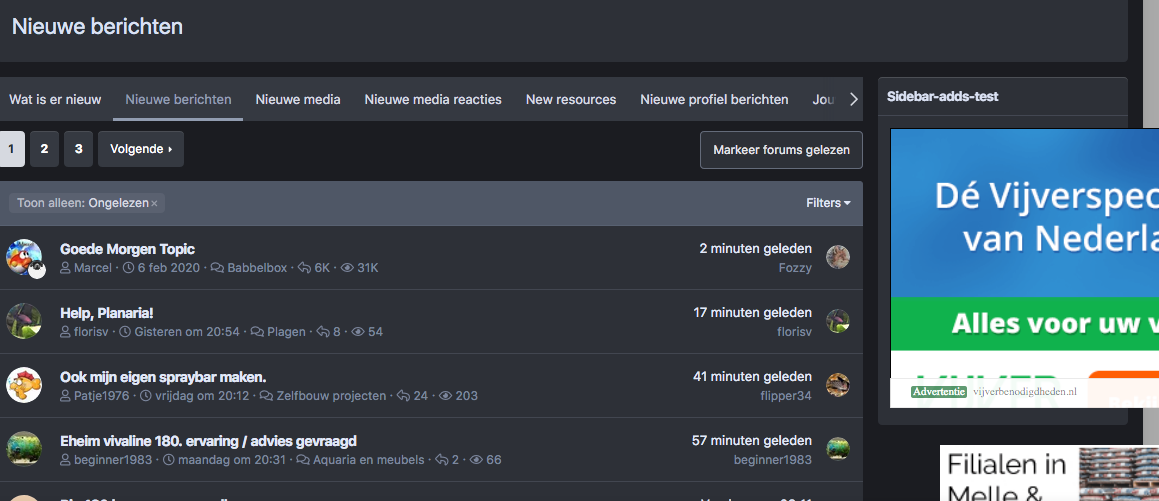
Task: Click flipper34's small last-poster avatar
Action: pyautogui.click(x=837, y=385)
